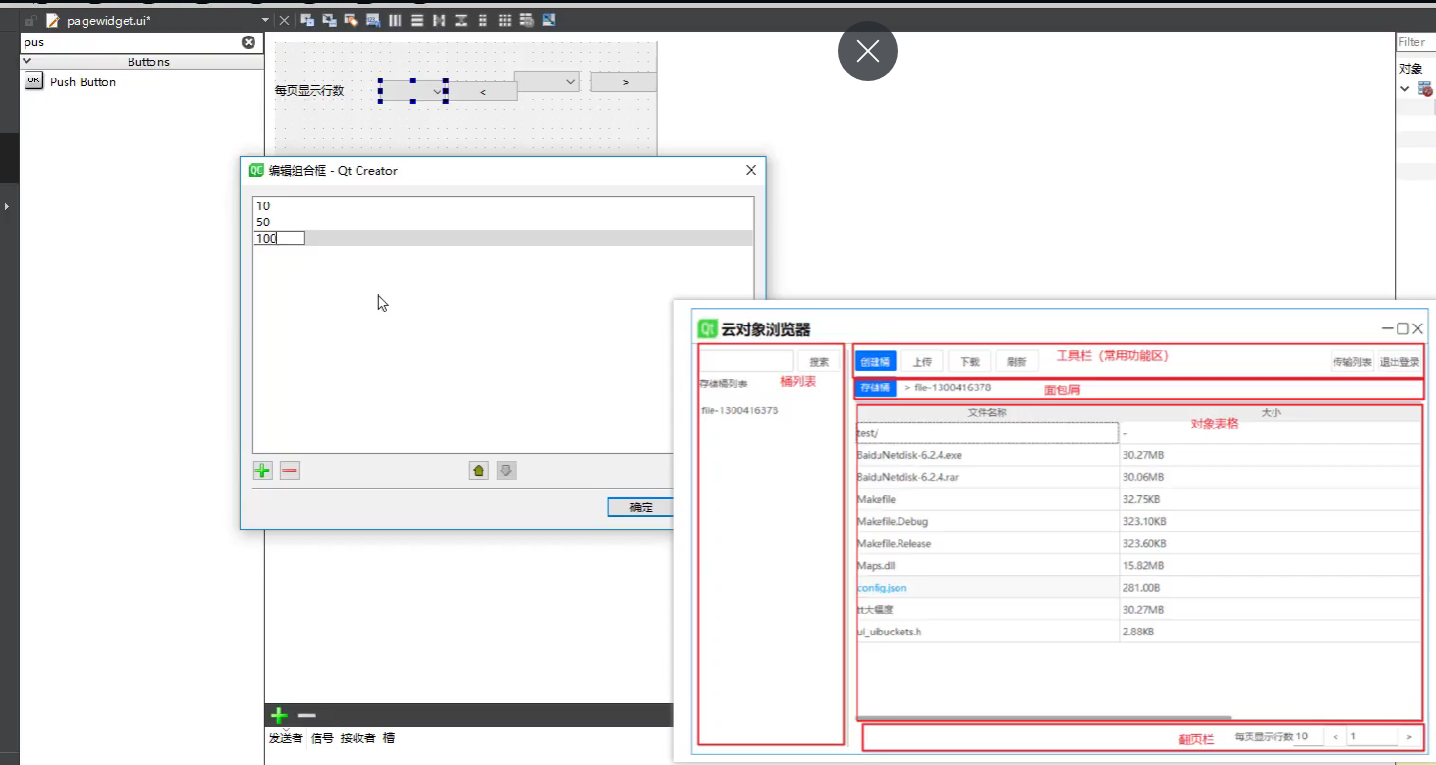Click the 每页显示行数 label on the form

tap(309, 90)
